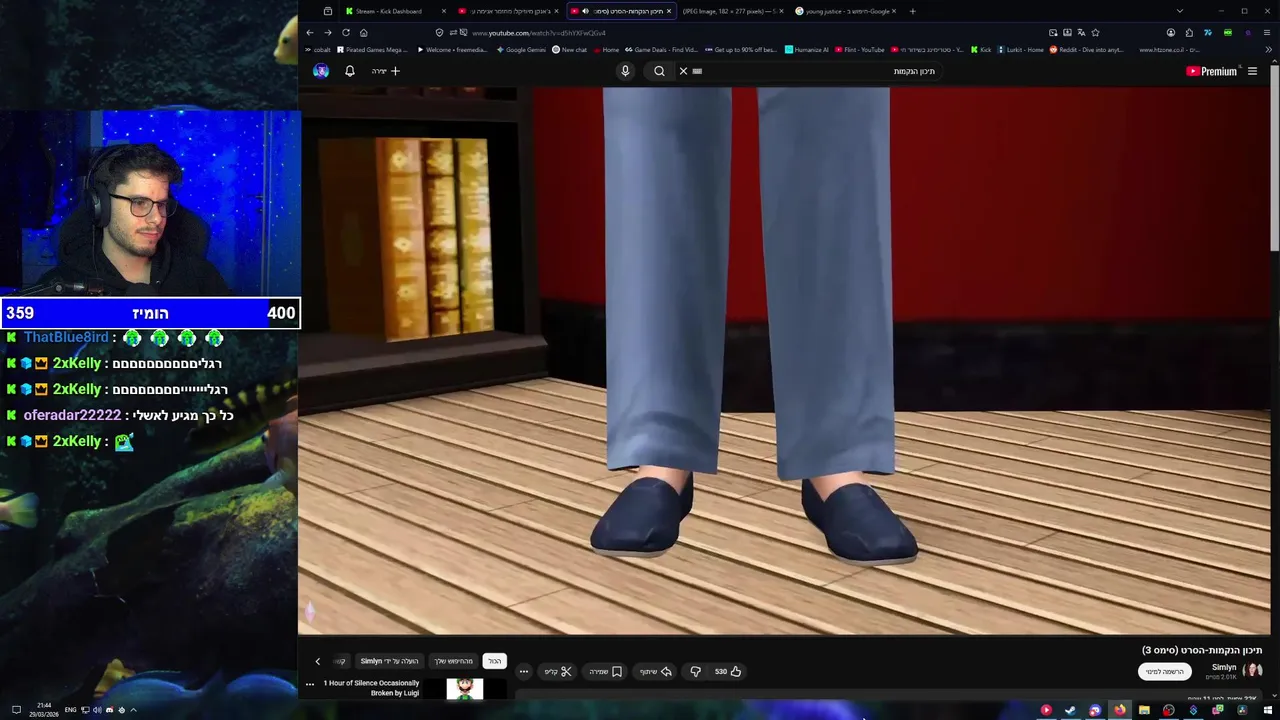Open the Windows notification center icon
This screenshot has width=1280, height=720.
point(16,710)
